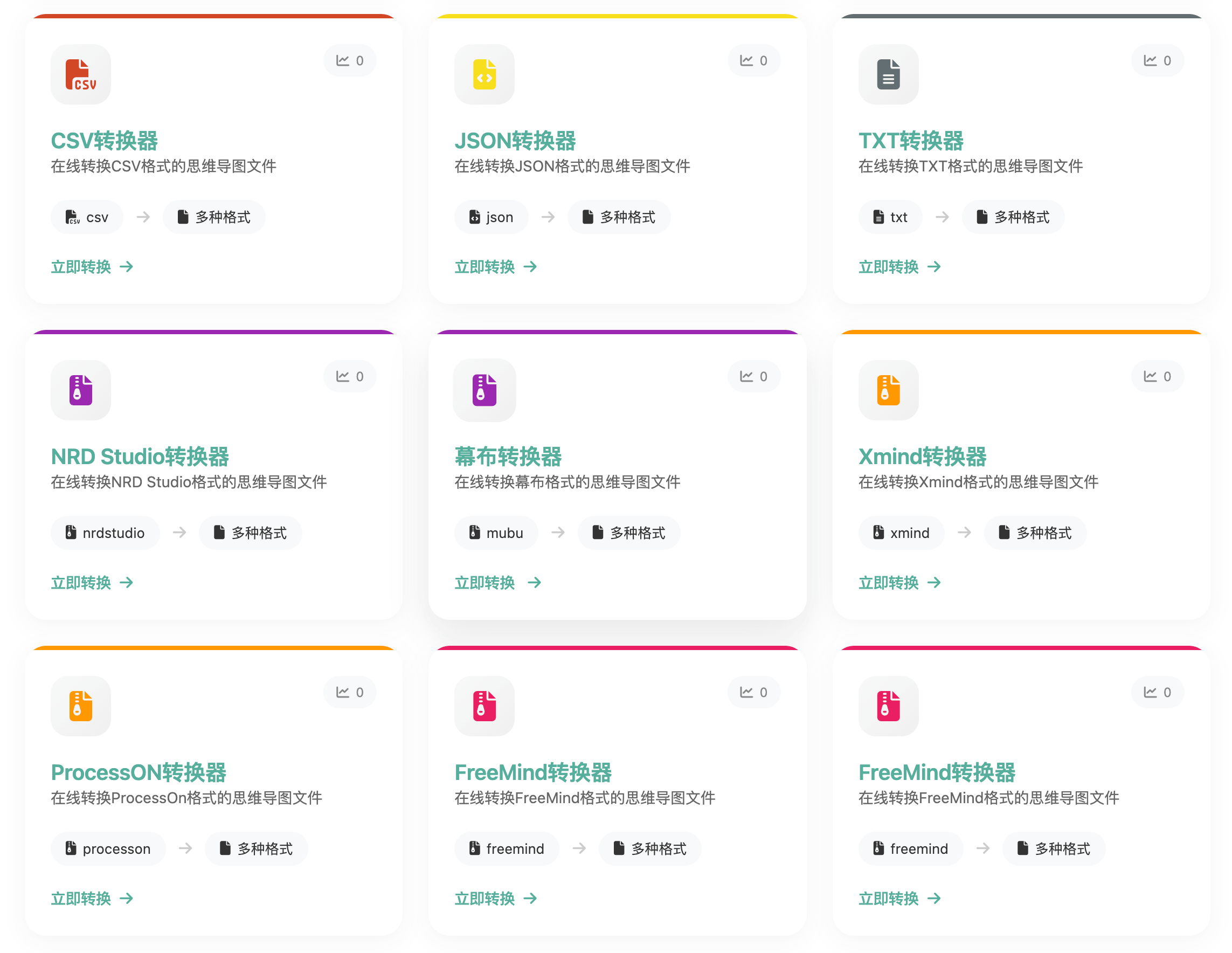Screen dimensions: 1232x953
Task: Click 立即转换 under the Xmind转换器 card
Action: (899, 582)
